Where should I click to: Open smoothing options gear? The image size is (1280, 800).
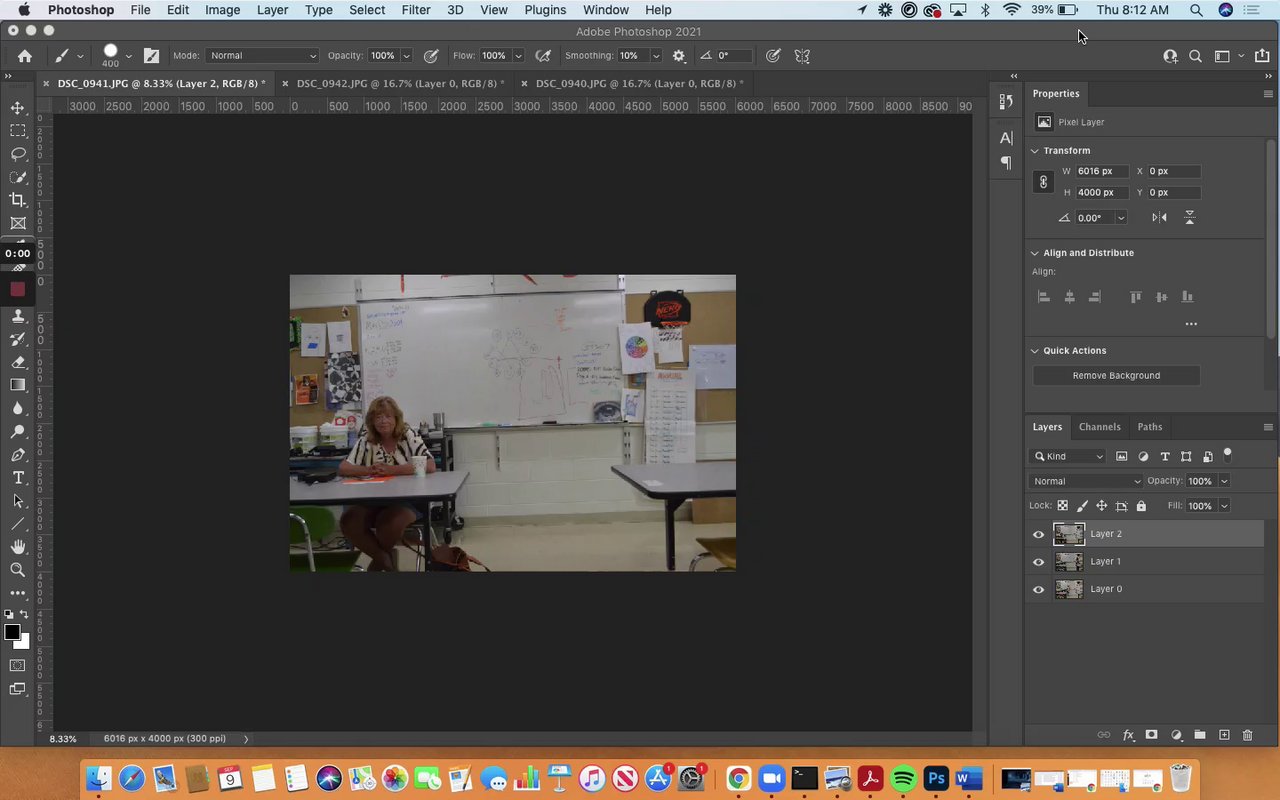[679, 56]
